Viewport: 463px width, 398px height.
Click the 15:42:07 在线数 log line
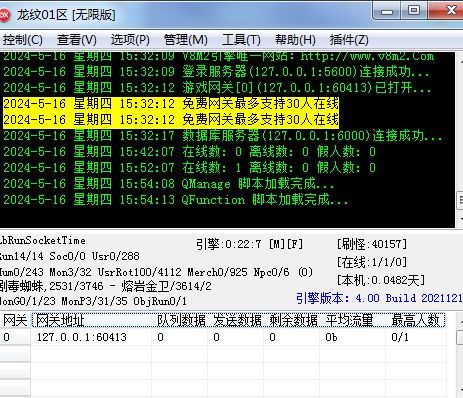pyautogui.click(x=189, y=152)
